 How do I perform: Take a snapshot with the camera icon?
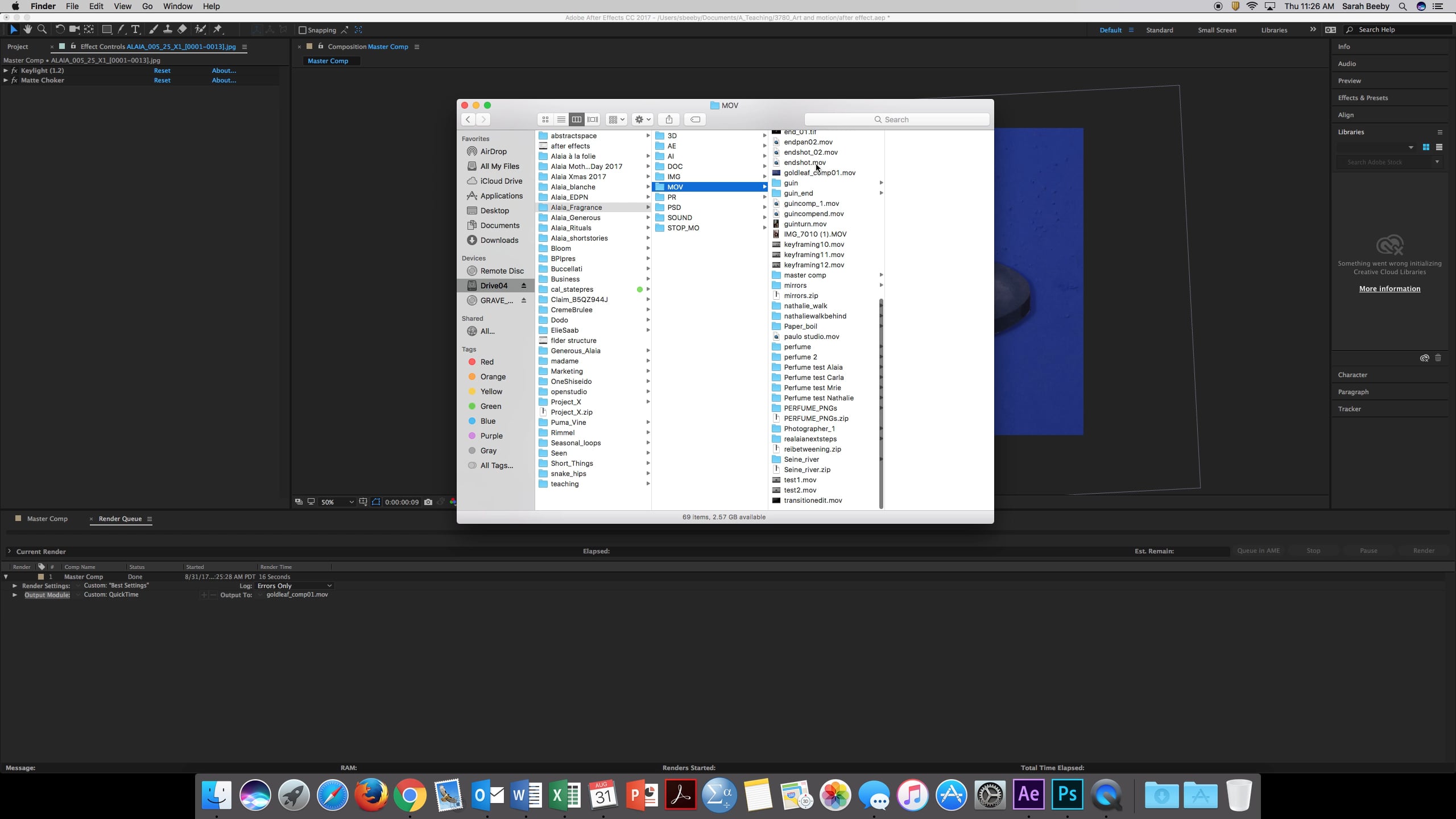(x=428, y=502)
